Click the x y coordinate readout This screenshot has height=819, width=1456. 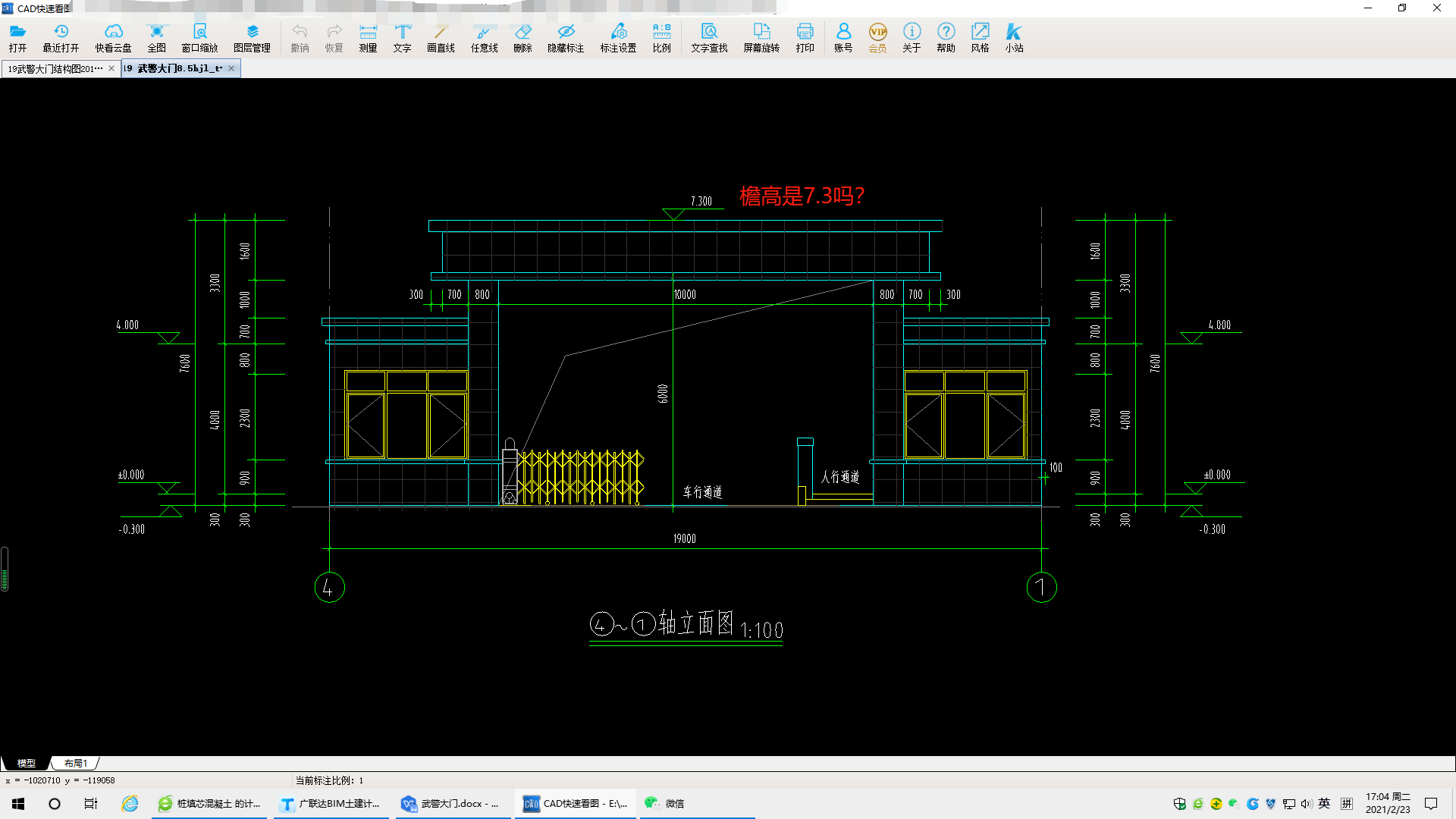(x=60, y=780)
